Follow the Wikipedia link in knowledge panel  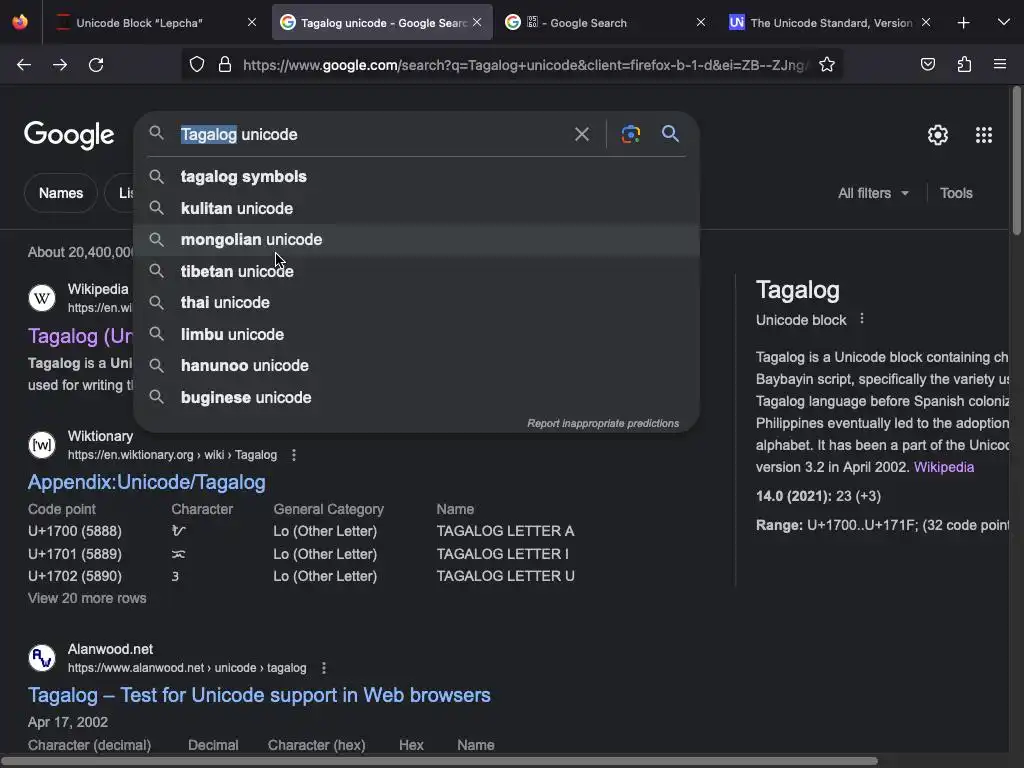tap(944, 467)
